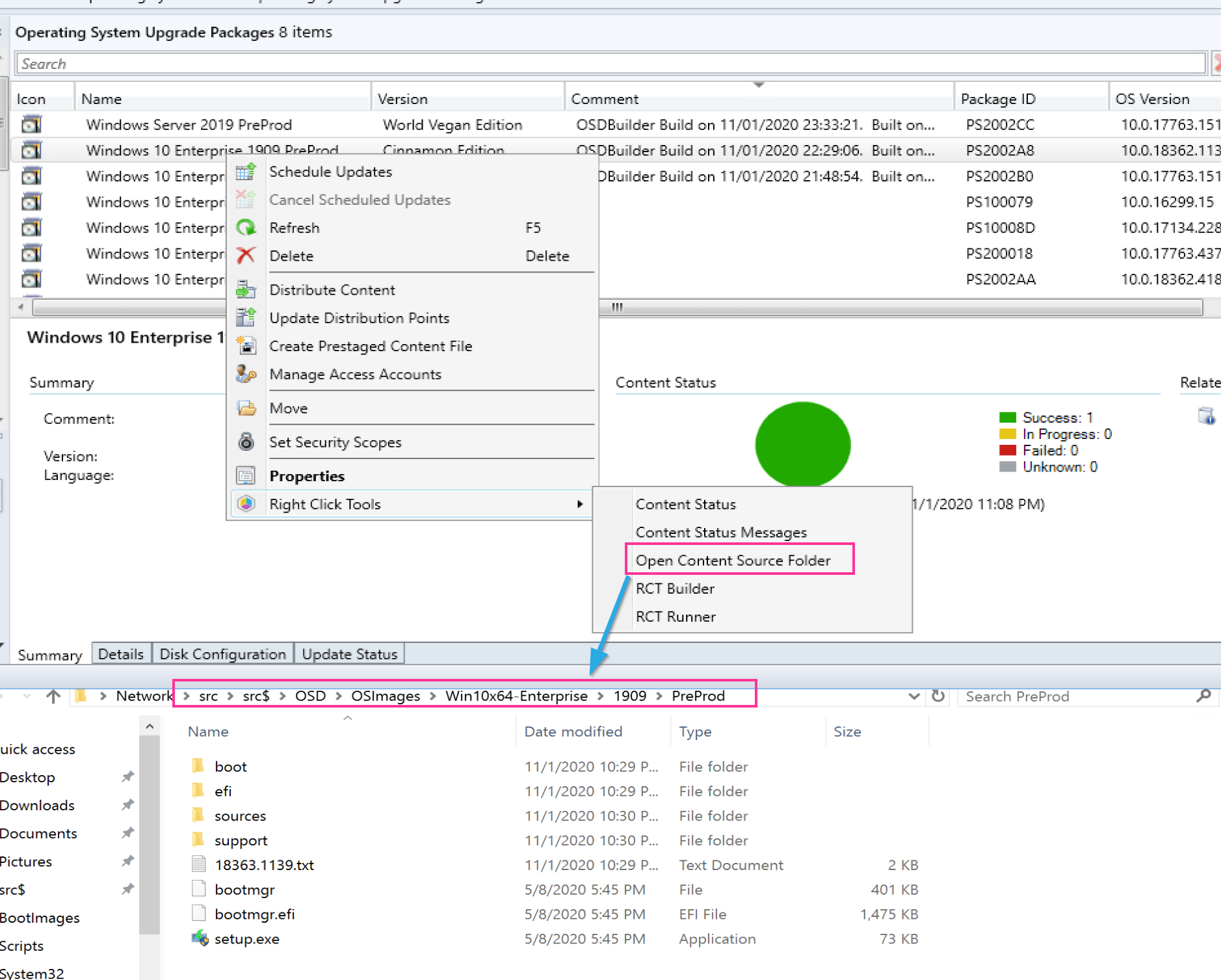The height and width of the screenshot is (980, 1221).
Task: Click the Set Security Scopes lock icon
Action: point(246,442)
